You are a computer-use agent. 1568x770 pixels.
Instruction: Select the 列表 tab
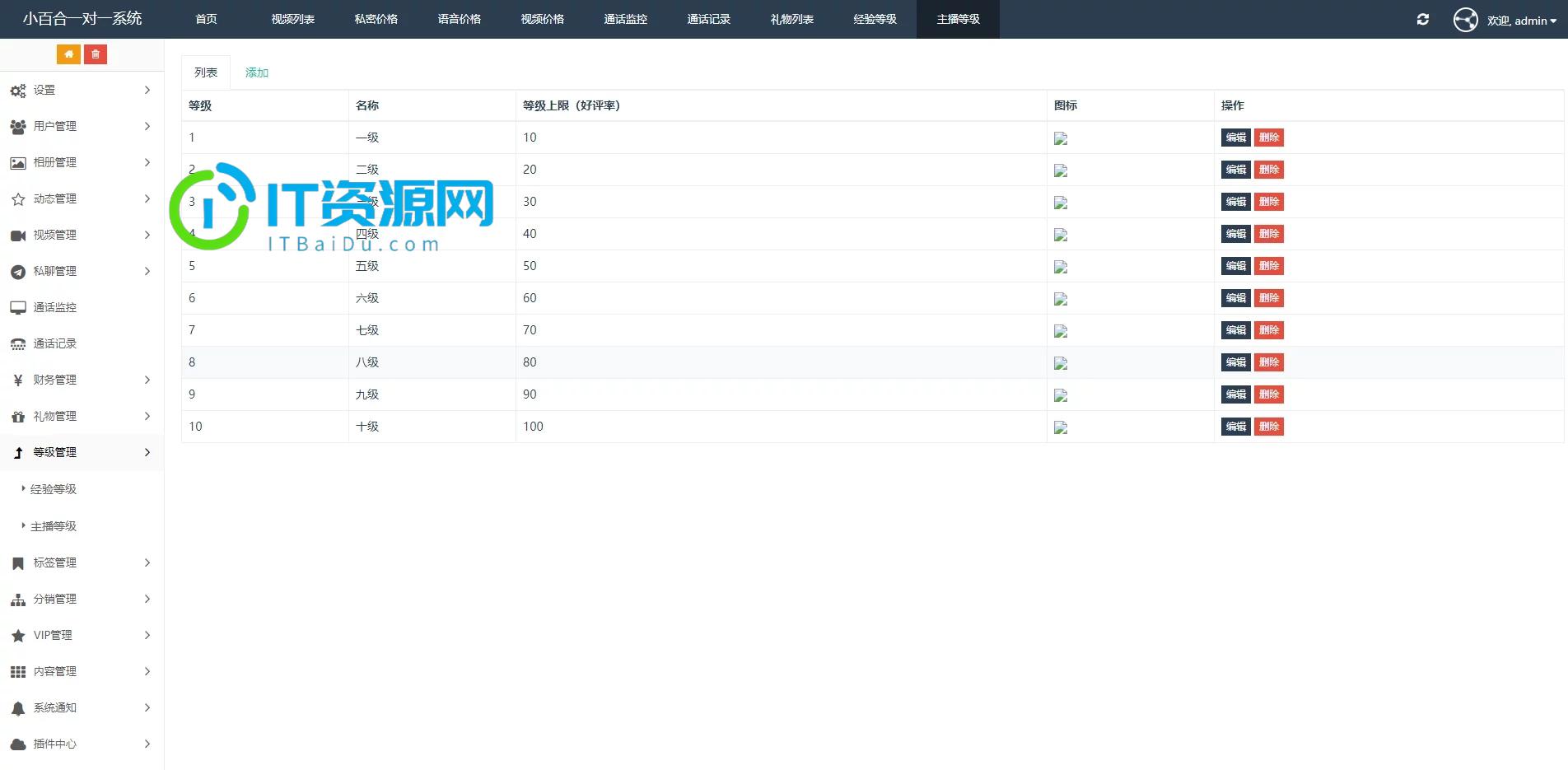point(206,72)
